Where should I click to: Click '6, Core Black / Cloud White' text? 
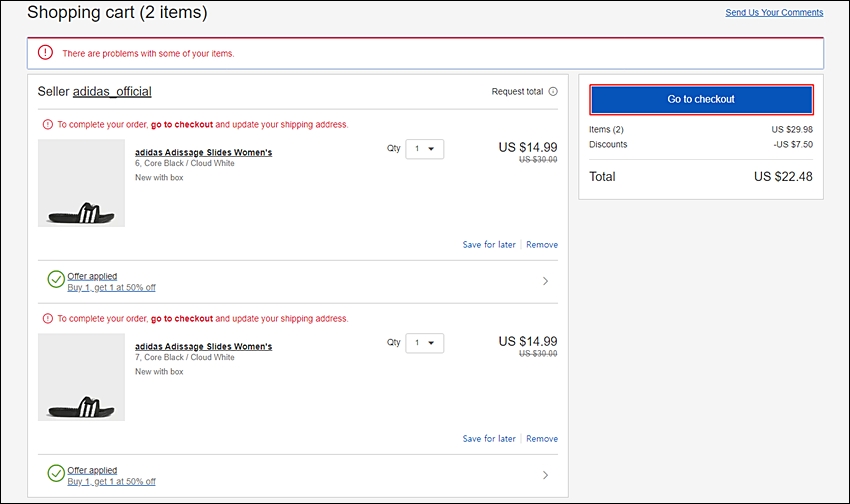(185, 163)
